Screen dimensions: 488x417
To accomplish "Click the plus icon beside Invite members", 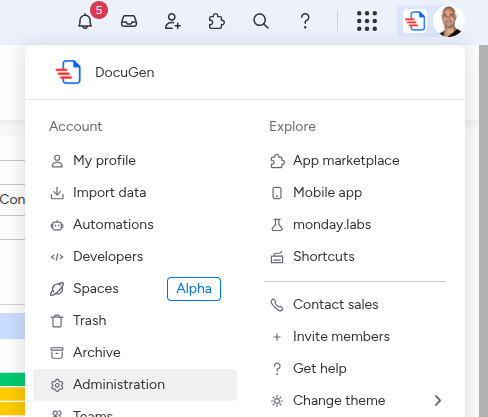I will 277,337.
